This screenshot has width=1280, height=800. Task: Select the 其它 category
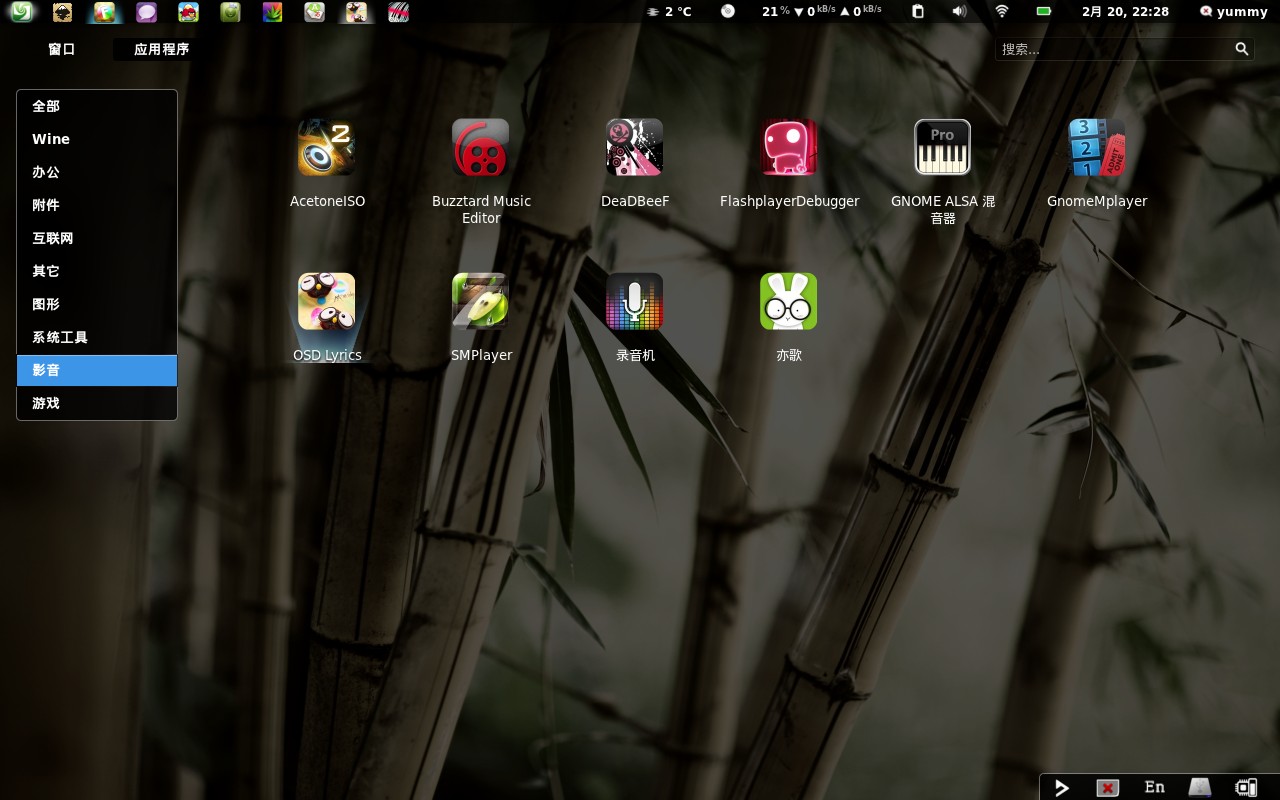point(97,271)
